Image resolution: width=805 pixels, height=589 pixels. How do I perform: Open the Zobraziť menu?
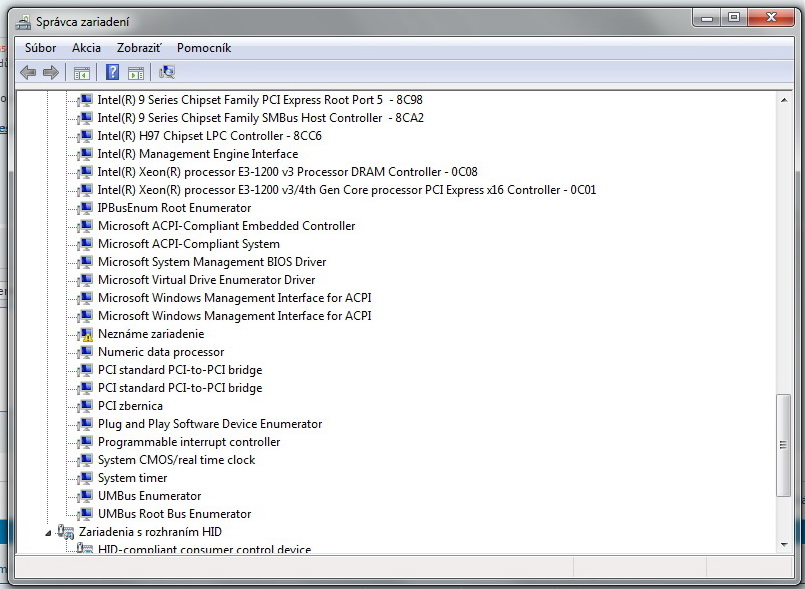pos(139,48)
